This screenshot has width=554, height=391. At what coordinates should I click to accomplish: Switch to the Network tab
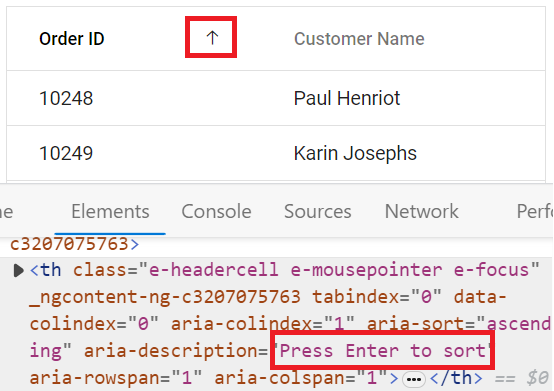[x=422, y=211]
